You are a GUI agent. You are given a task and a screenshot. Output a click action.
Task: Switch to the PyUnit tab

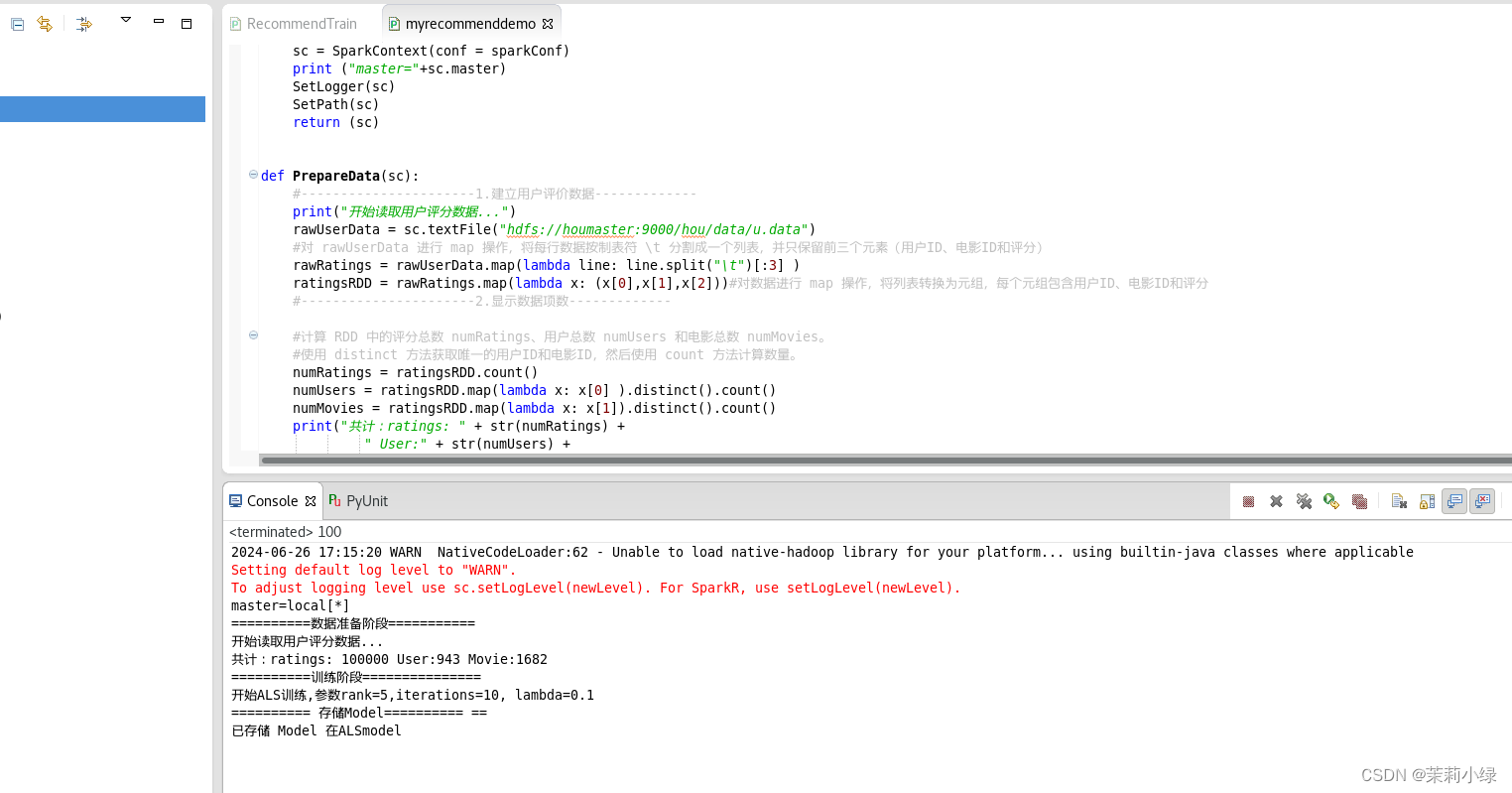pos(367,501)
